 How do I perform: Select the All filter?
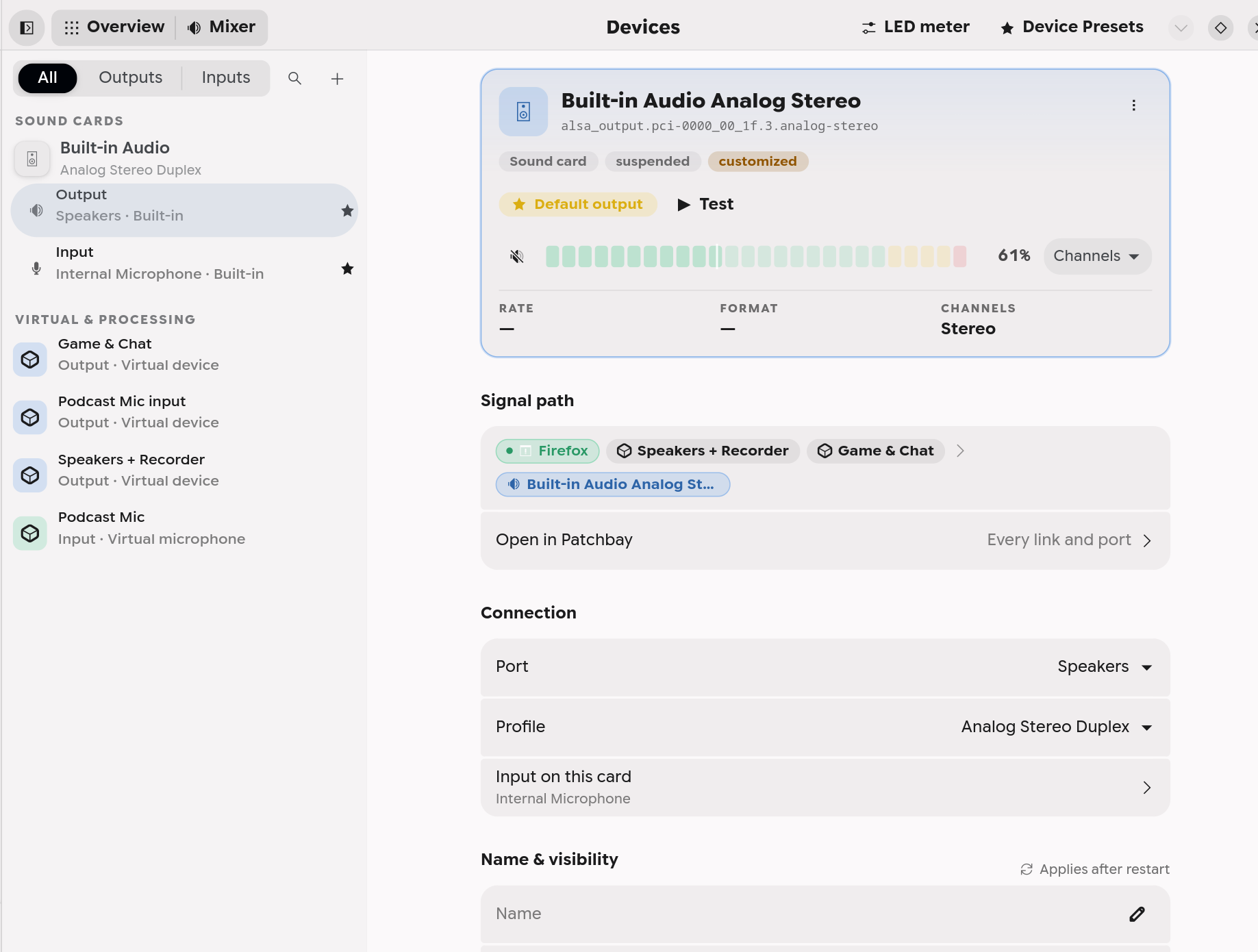47,78
